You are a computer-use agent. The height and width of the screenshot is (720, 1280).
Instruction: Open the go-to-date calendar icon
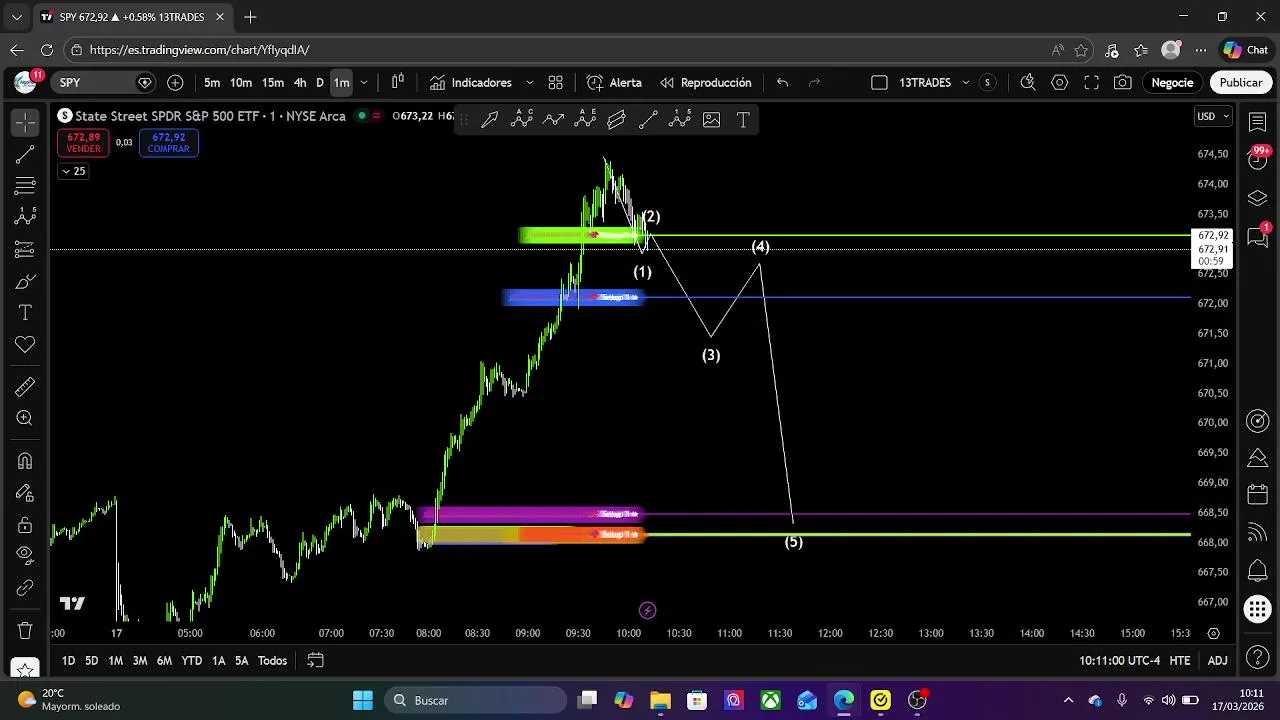315,661
